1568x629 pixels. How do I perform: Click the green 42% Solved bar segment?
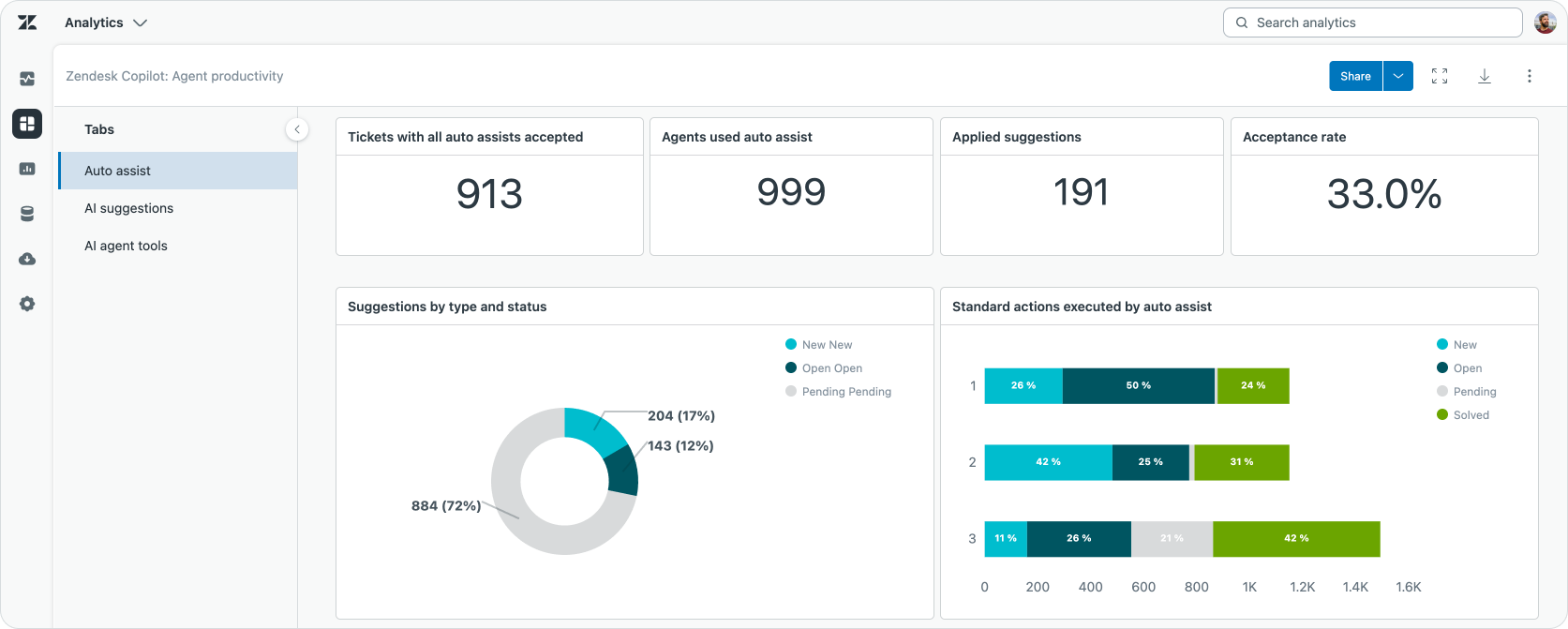click(x=1296, y=539)
